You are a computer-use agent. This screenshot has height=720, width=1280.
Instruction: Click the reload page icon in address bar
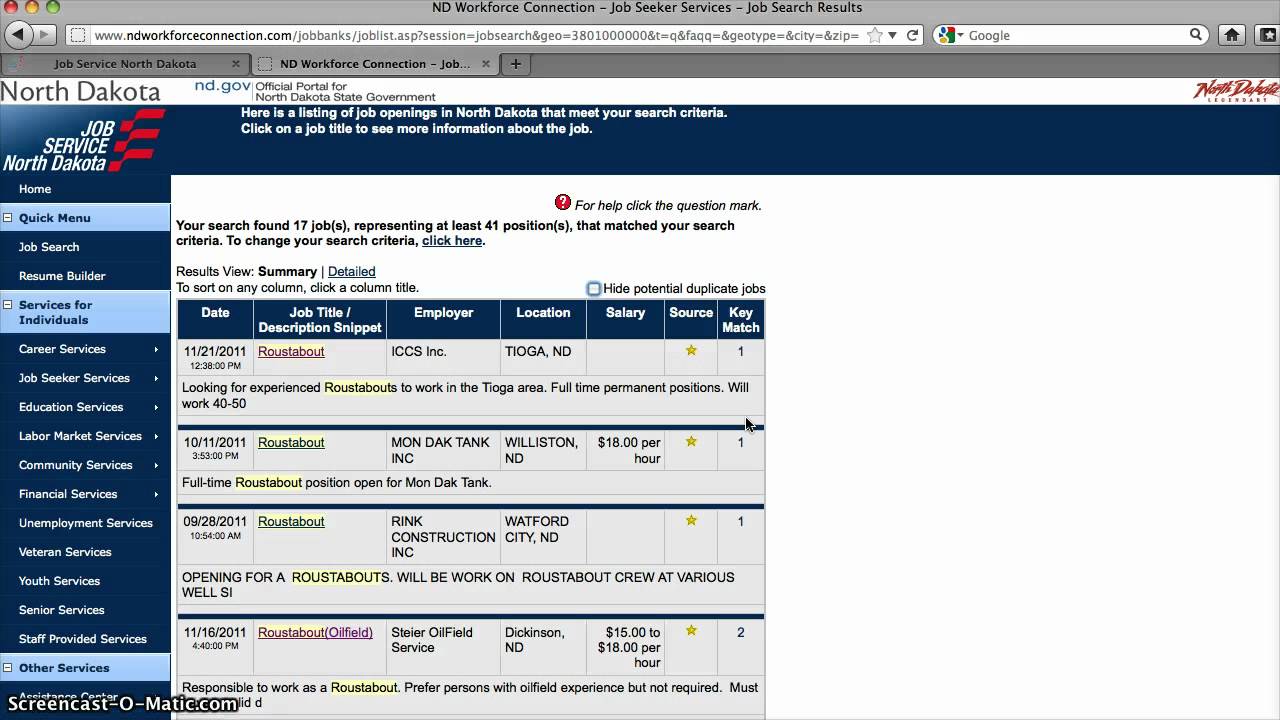pyautogui.click(x=913, y=35)
